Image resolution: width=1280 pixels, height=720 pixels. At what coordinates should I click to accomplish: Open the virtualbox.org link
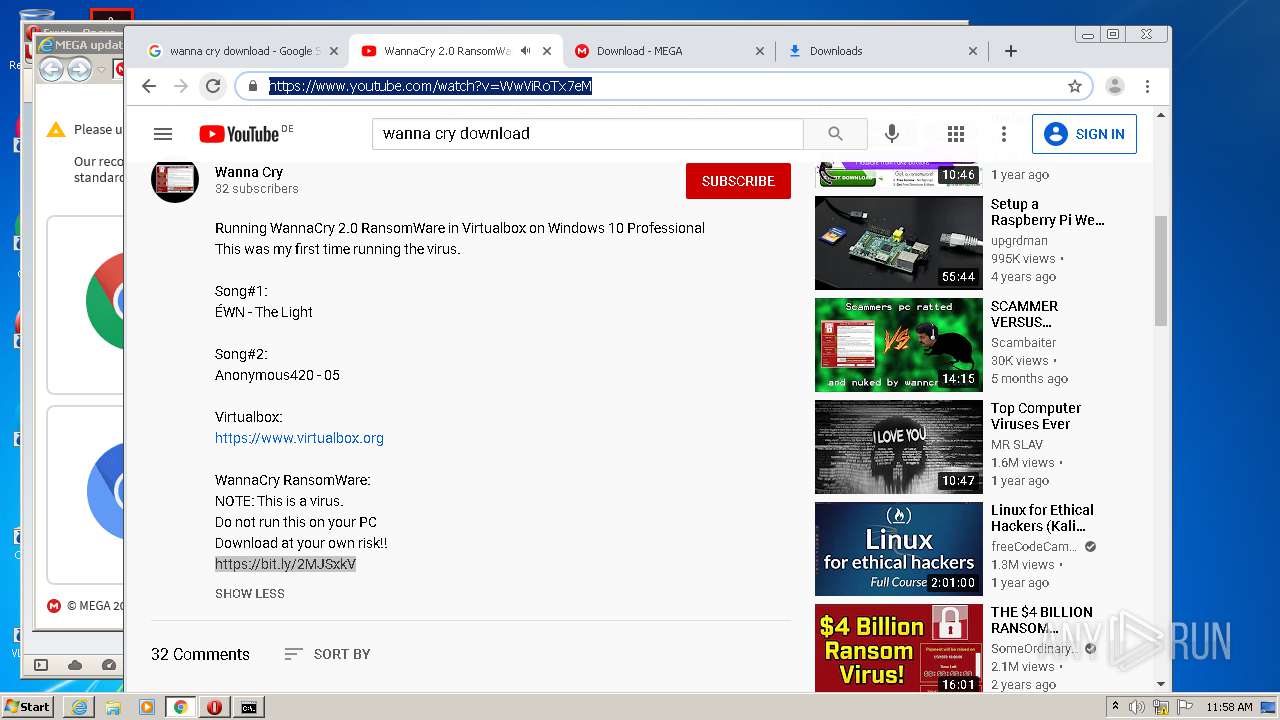tap(299, 438)
